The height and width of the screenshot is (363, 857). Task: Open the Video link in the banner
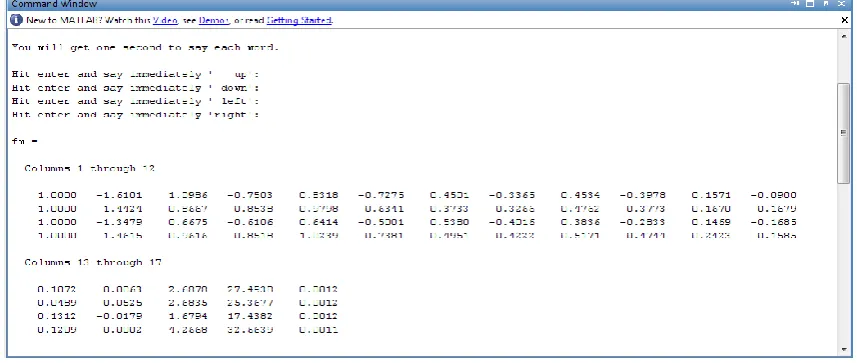(x=165, y=20)
